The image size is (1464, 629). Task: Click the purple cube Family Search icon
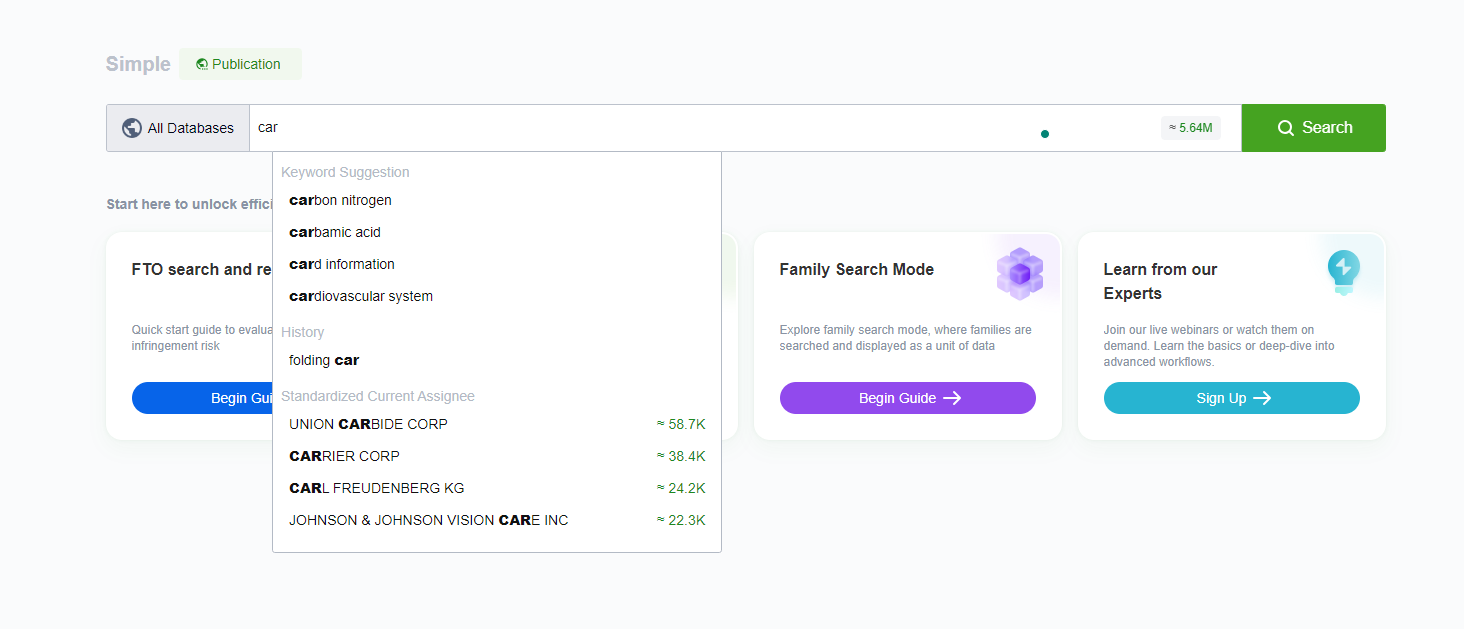coord(1019,273)
